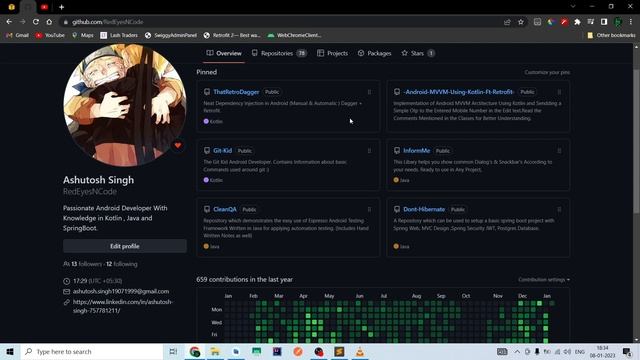The width and height of the screenshot is (640, 360).
Task: Open Android-MVVM-Using-Kotlin-Ft-Retrofit repository
Action: coord(458,92)
